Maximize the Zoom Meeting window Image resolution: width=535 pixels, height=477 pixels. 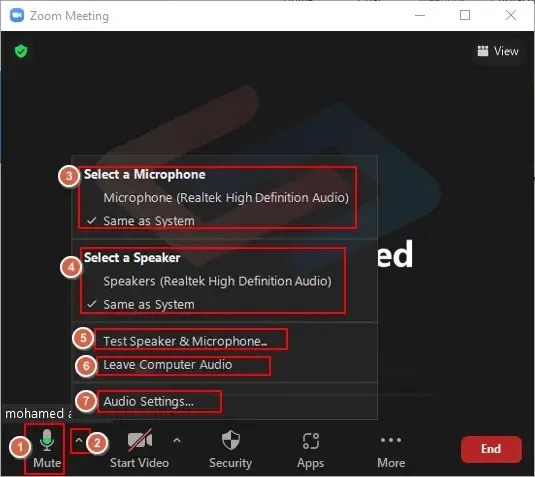tap(465, 15)
